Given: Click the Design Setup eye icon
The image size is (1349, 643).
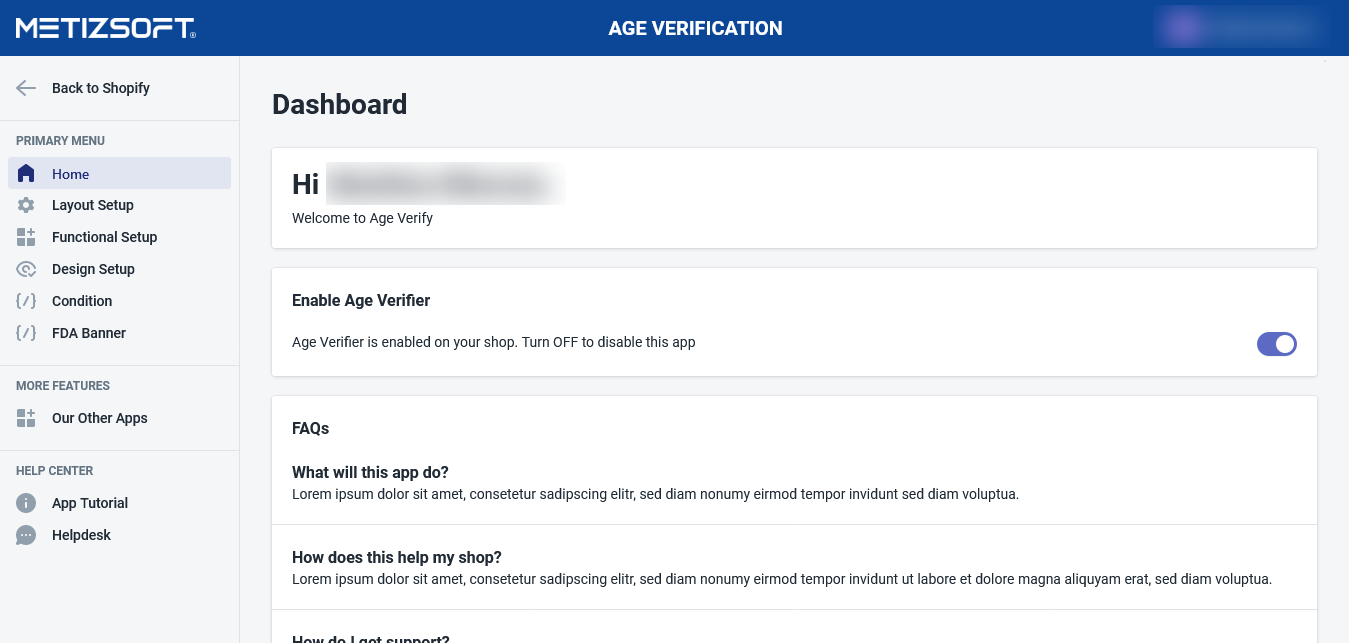Looking at the screenshot, I should (26, 269).
